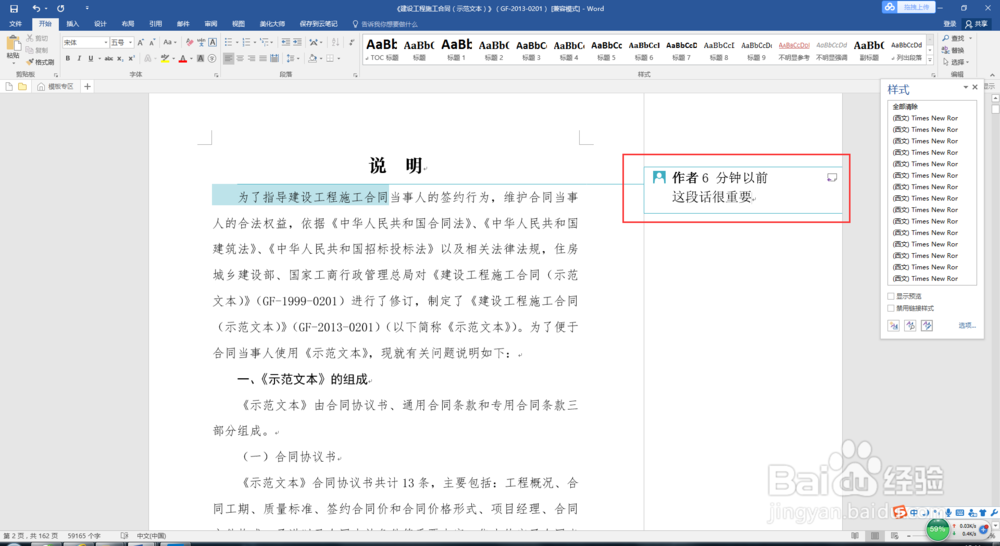Toggle bold formatting
Screen dimensions: 1000x546
[x=68, y=58]
